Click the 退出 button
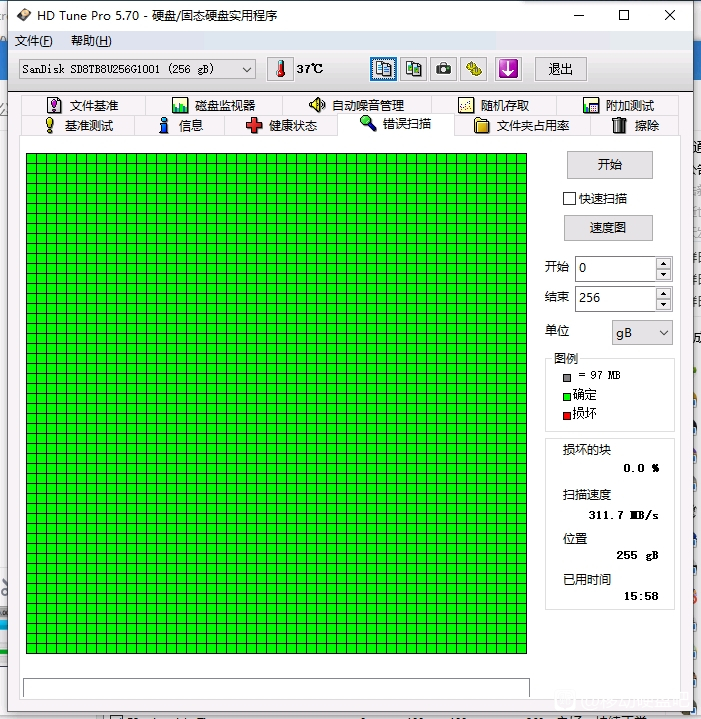Screen dimensions: 701x719 point(561,69)
